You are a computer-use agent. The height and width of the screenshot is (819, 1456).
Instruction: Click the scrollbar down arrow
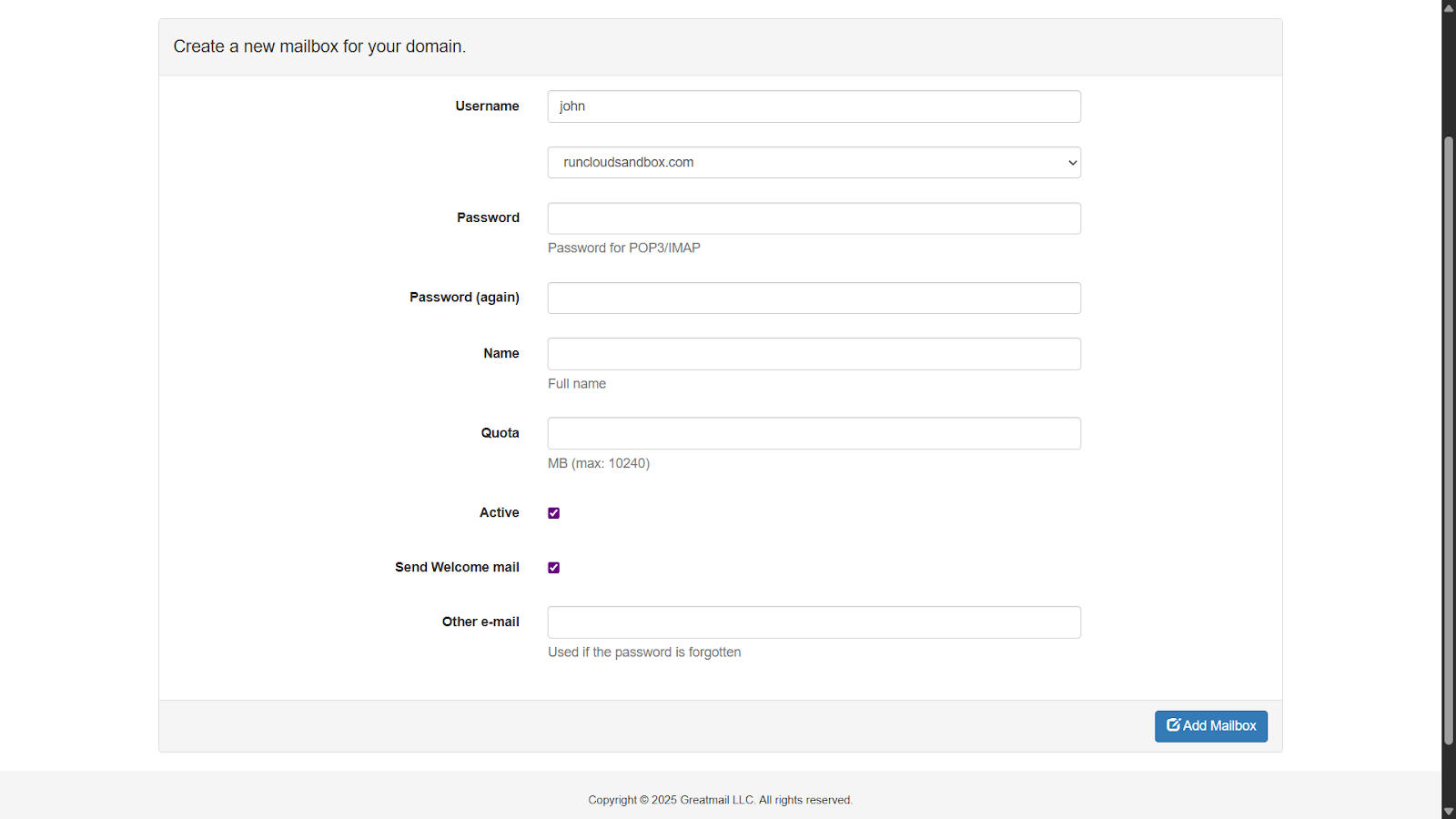pos(1448,811)
